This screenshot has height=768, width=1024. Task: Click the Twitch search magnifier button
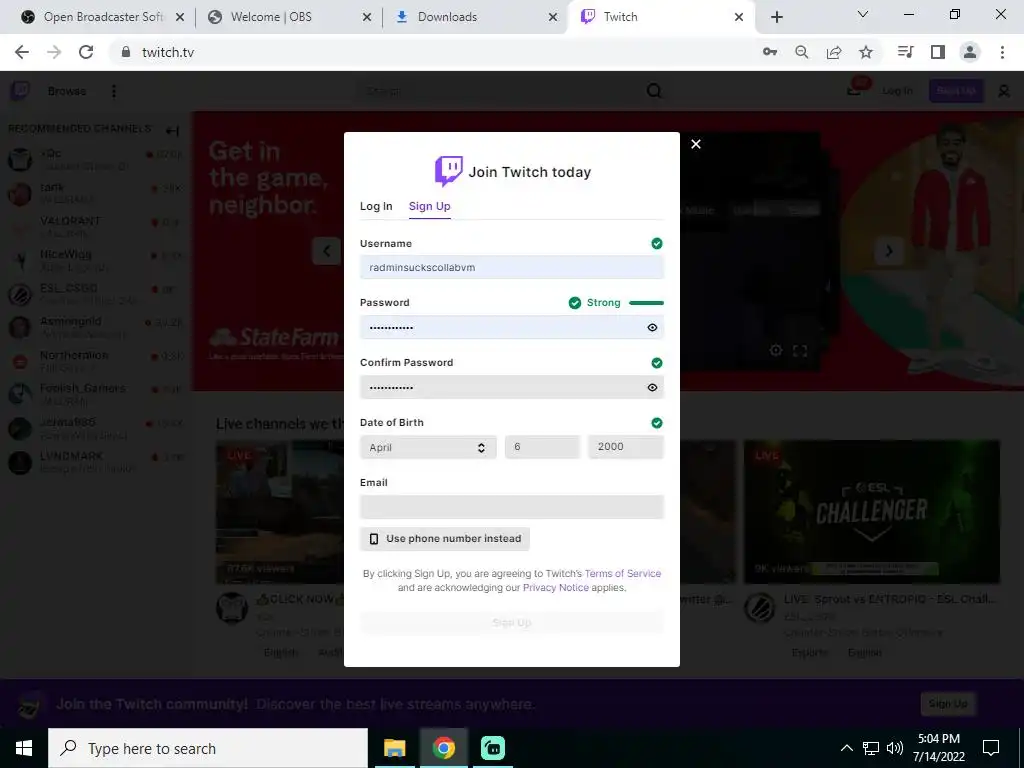point(654,91)
